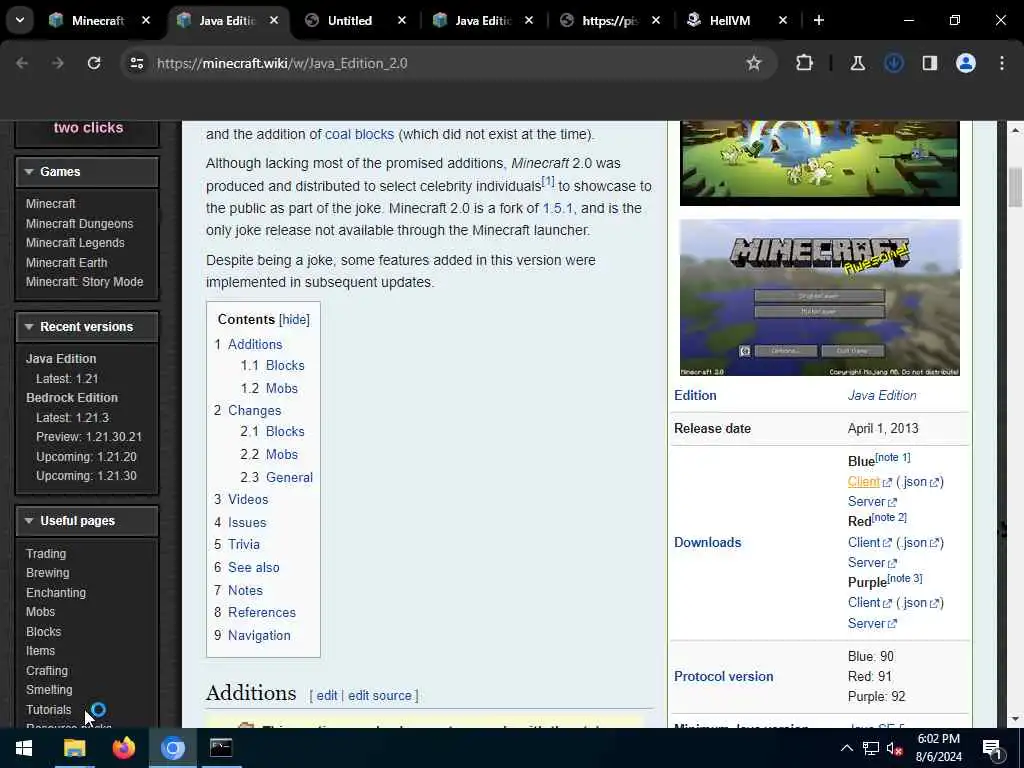This screenshot has height=768, width=1024.
Task: Open Minecraft Dungeons sidebar link
Action: tap(79, 223)
